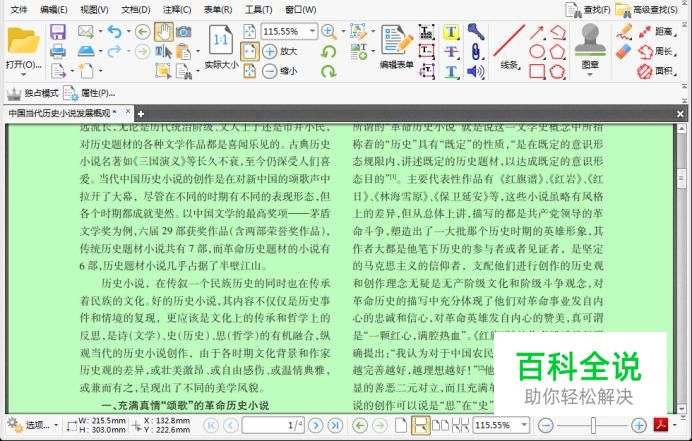Toggle Fit Width in the ribbon
692x441 pixels.
[249, 52]
